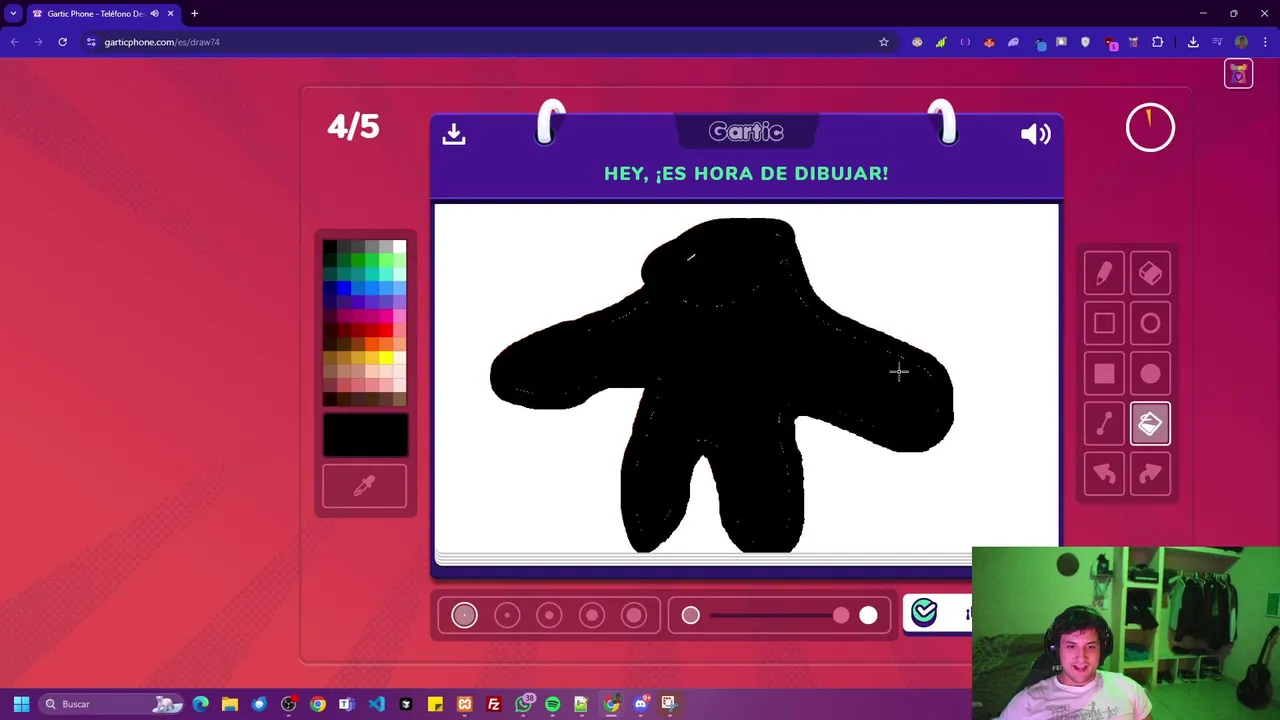Click the Gartic logo header
The width and height of the screenshot is (1280, 720).
(746, 132)
